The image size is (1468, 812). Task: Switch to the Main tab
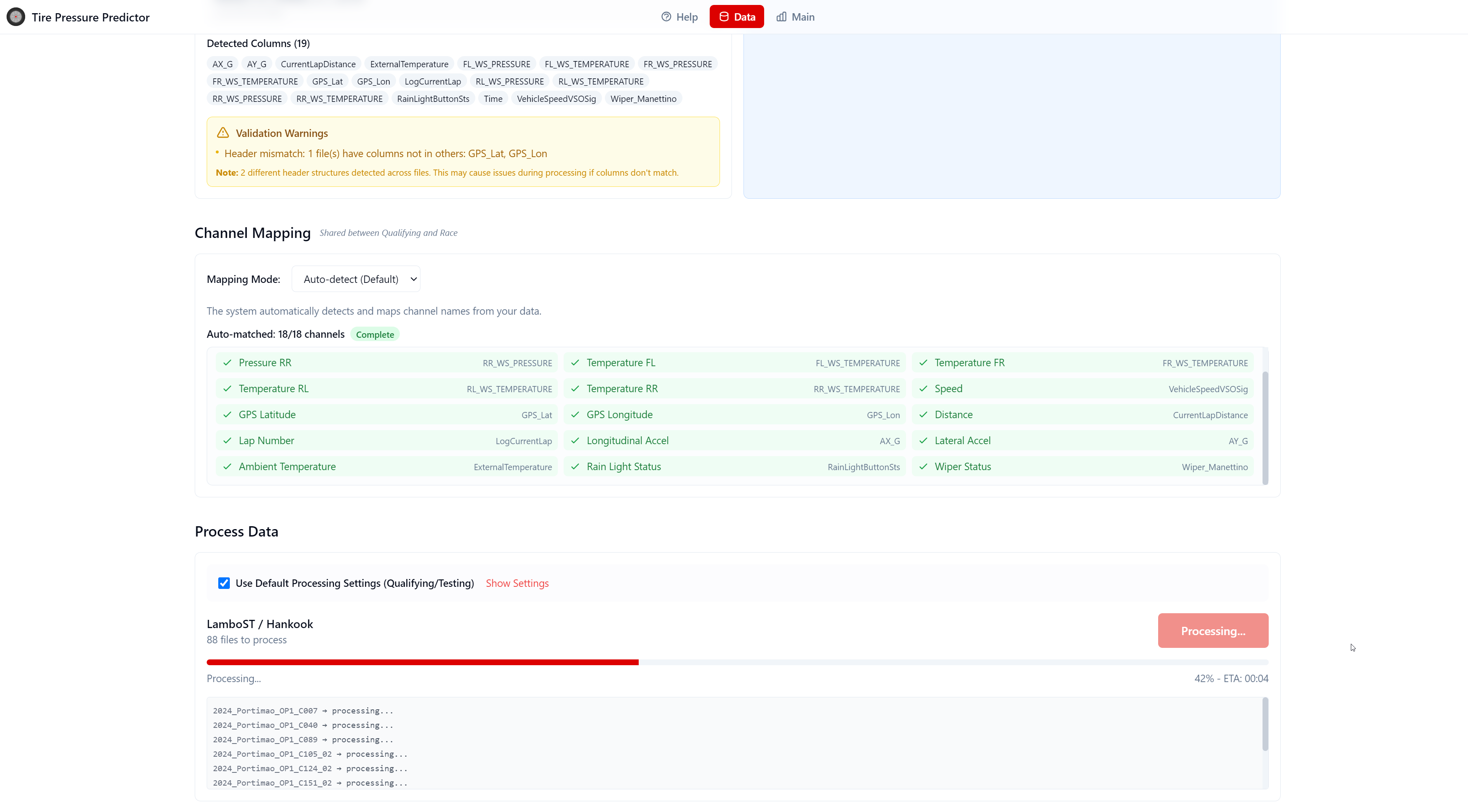795,16
